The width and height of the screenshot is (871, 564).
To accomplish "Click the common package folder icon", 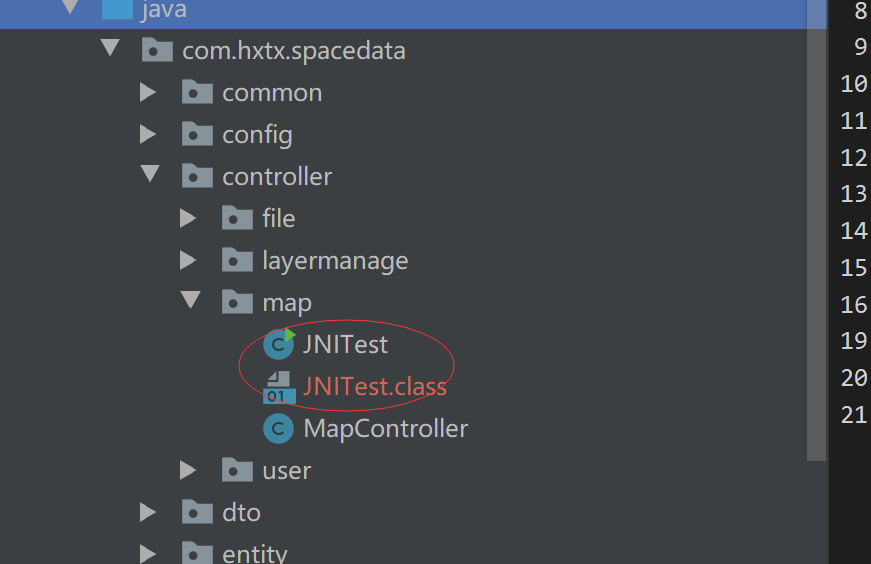I will tap(197, 93).
